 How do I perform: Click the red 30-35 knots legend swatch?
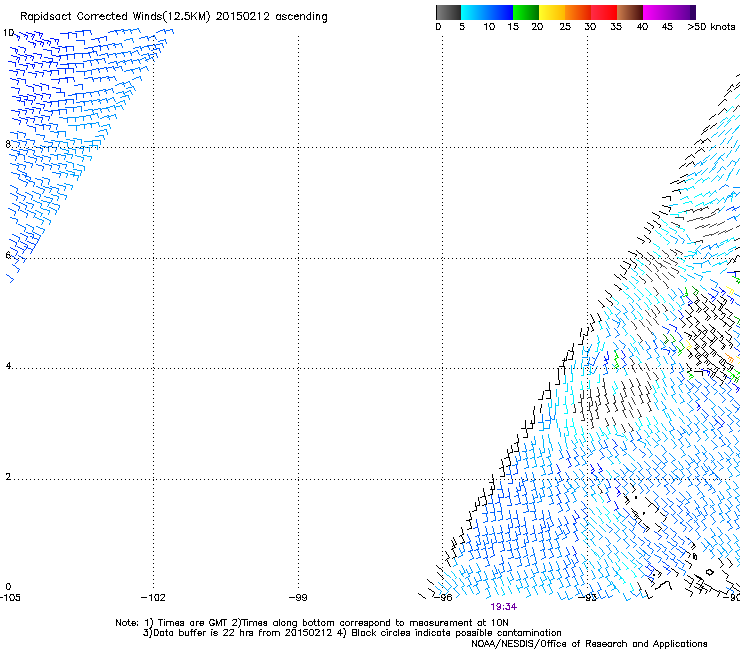point(604,12)
